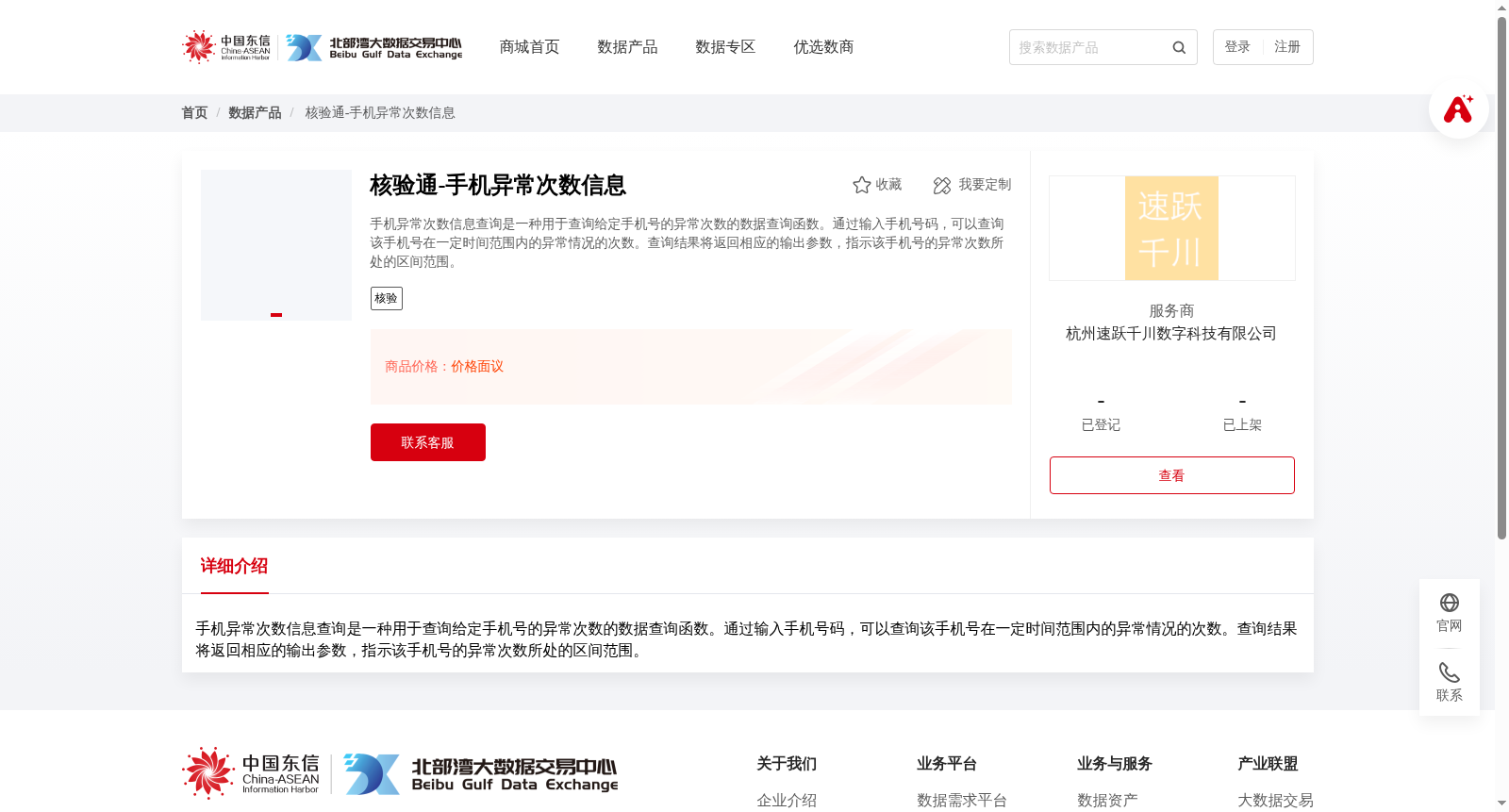Go to 首页 in breadcrumb

pyautogui.click(x=194, y=113)
